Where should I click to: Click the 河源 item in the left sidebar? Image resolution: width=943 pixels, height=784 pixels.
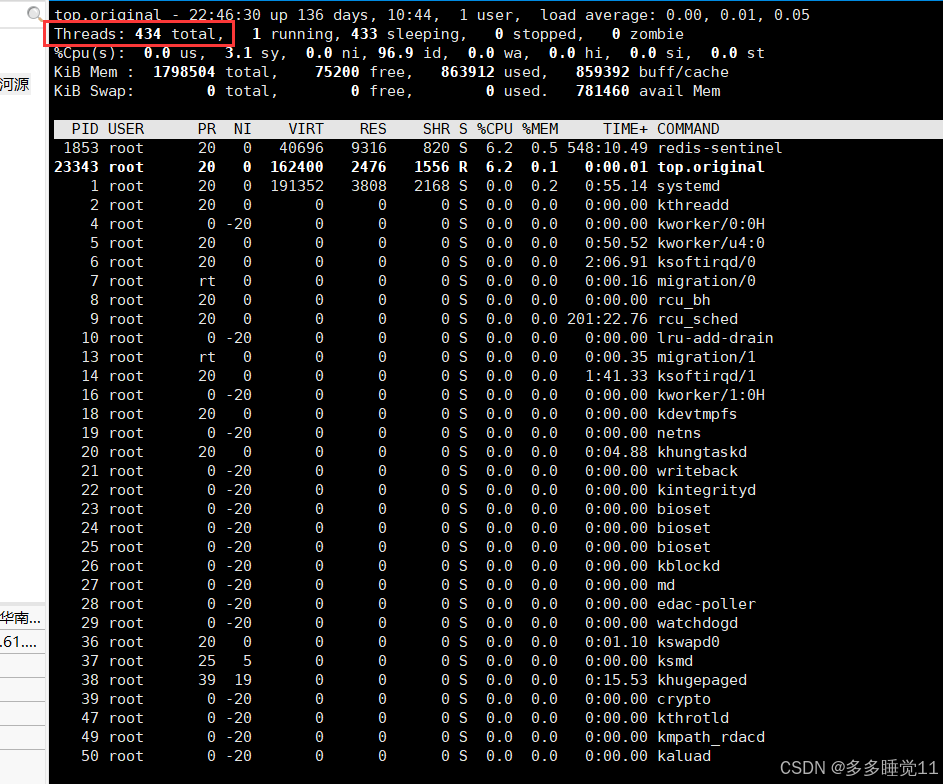click(15, 85)
